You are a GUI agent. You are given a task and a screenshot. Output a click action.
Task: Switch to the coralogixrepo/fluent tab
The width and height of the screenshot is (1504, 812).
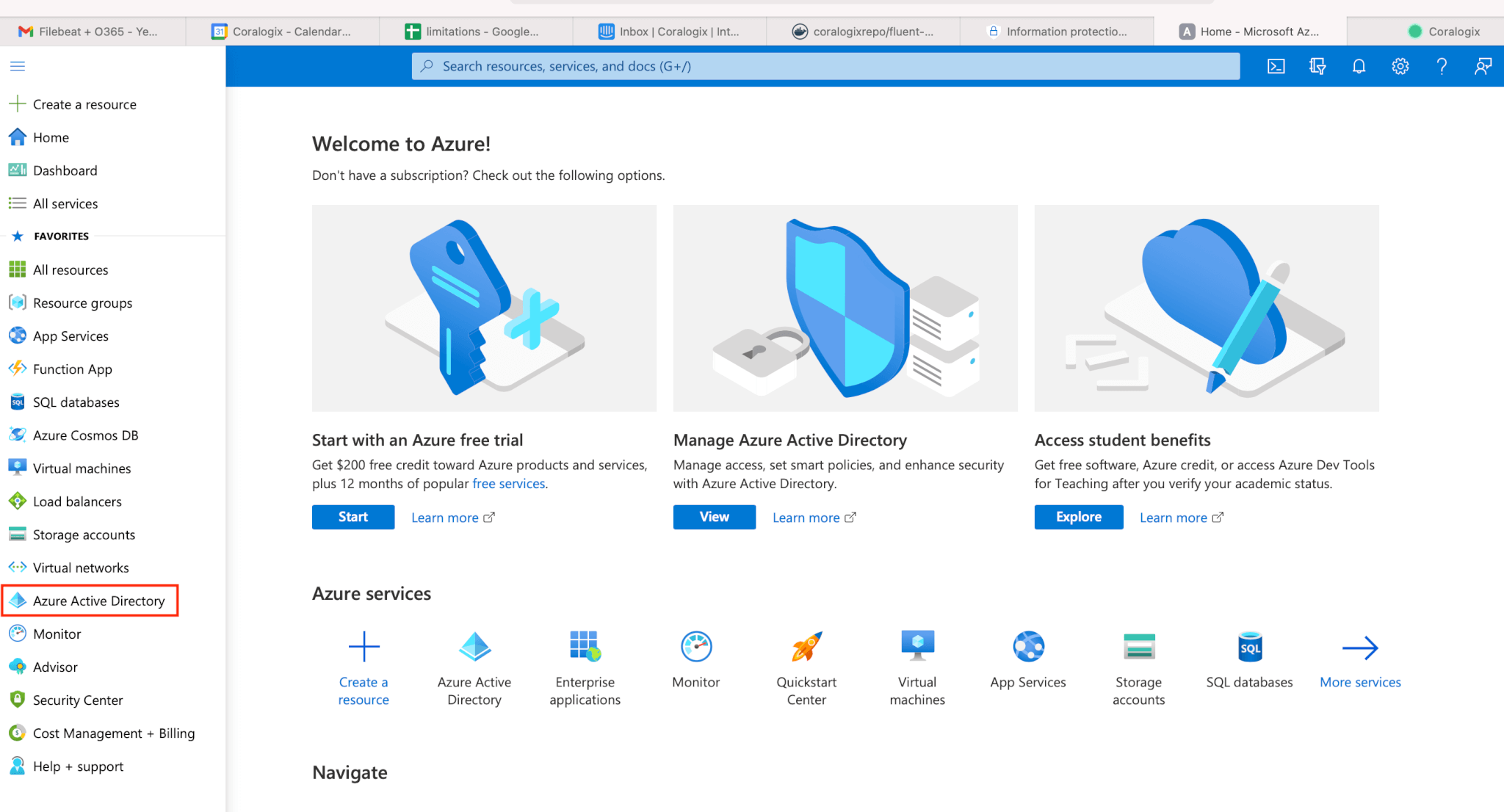(863, 32)
